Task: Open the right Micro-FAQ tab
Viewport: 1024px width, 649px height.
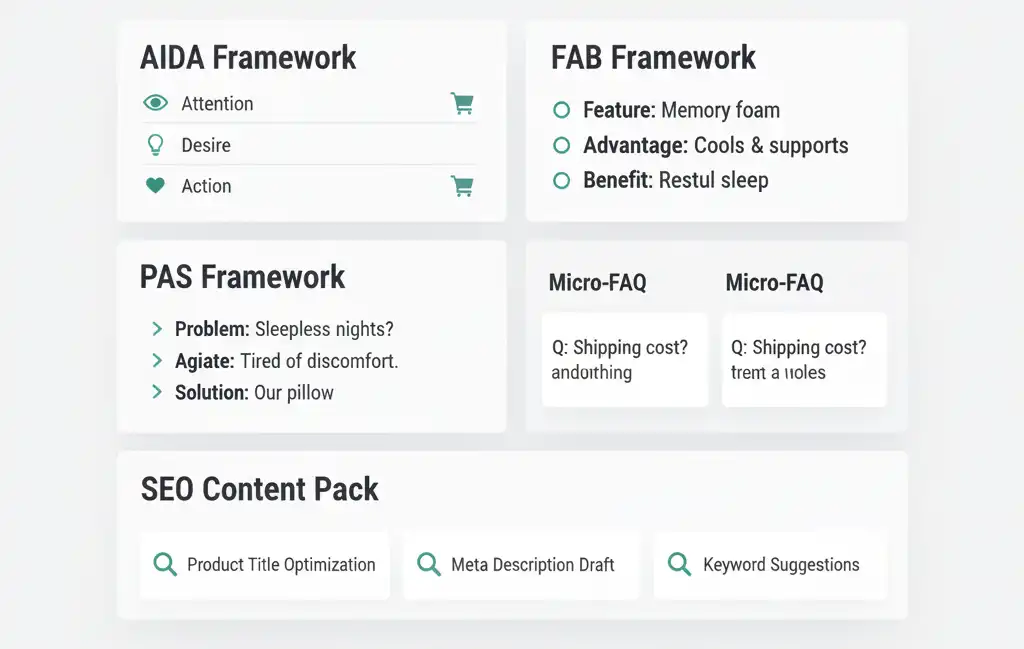Action: tap(775, 283)
